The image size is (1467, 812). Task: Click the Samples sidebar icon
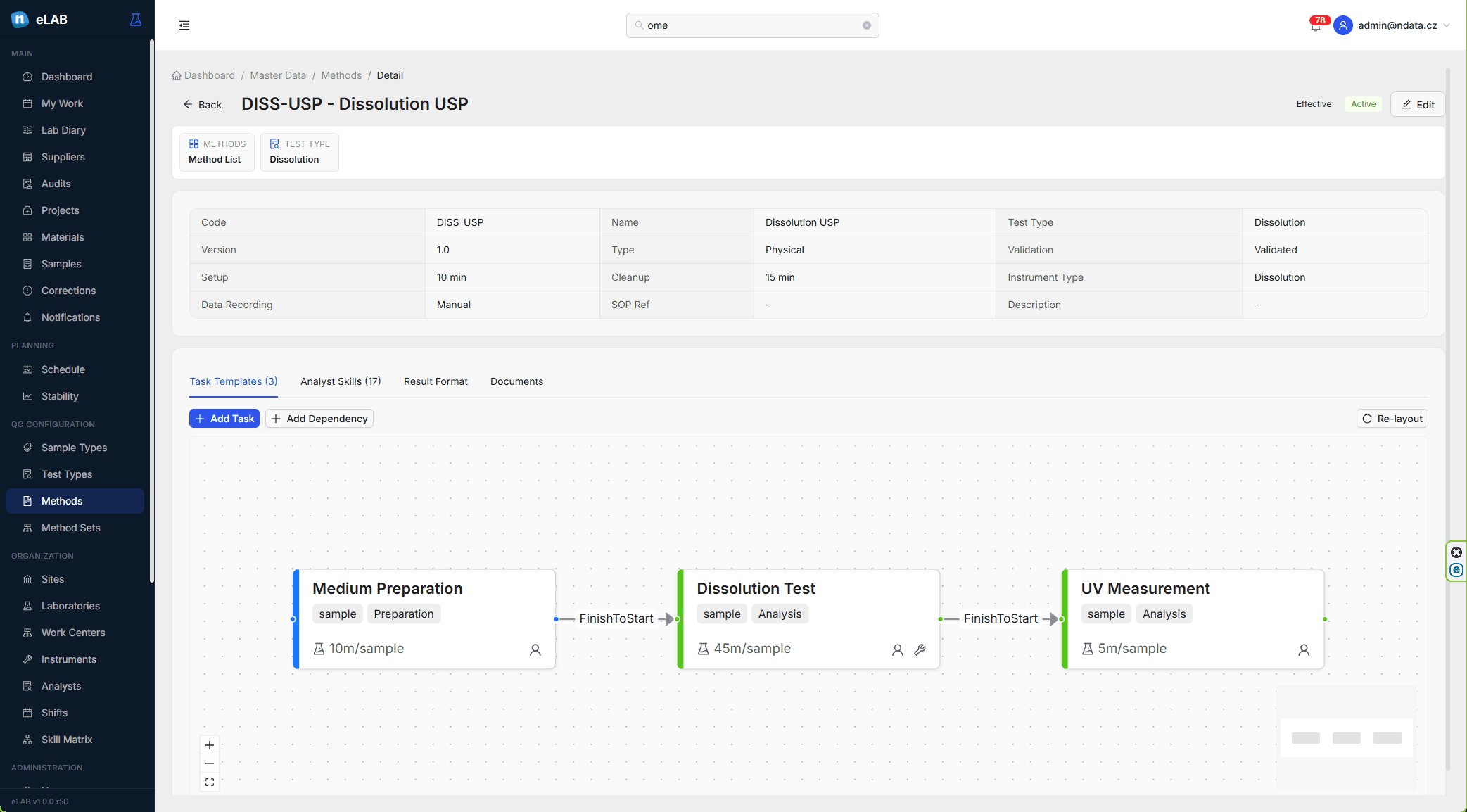[x=27, y=264]
